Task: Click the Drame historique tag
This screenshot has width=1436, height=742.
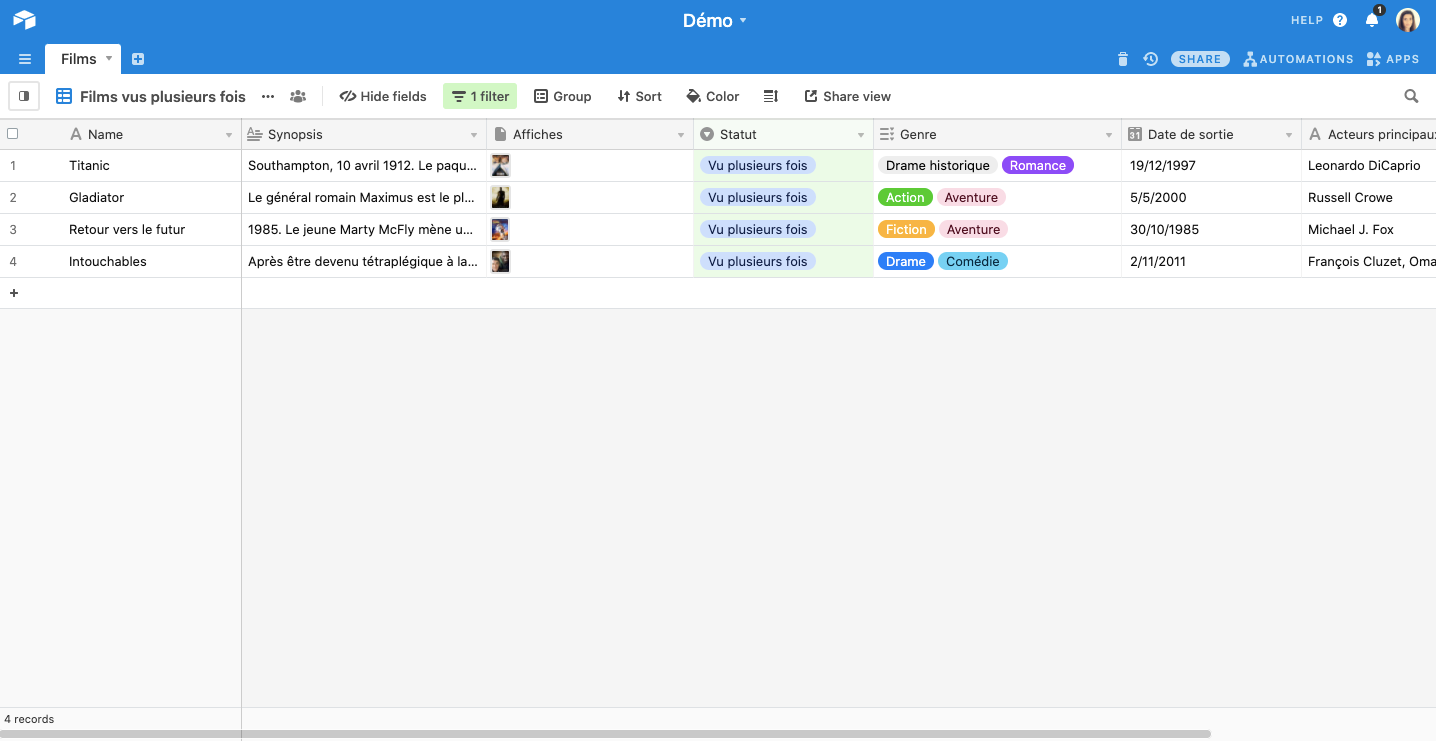Action: 938,166
